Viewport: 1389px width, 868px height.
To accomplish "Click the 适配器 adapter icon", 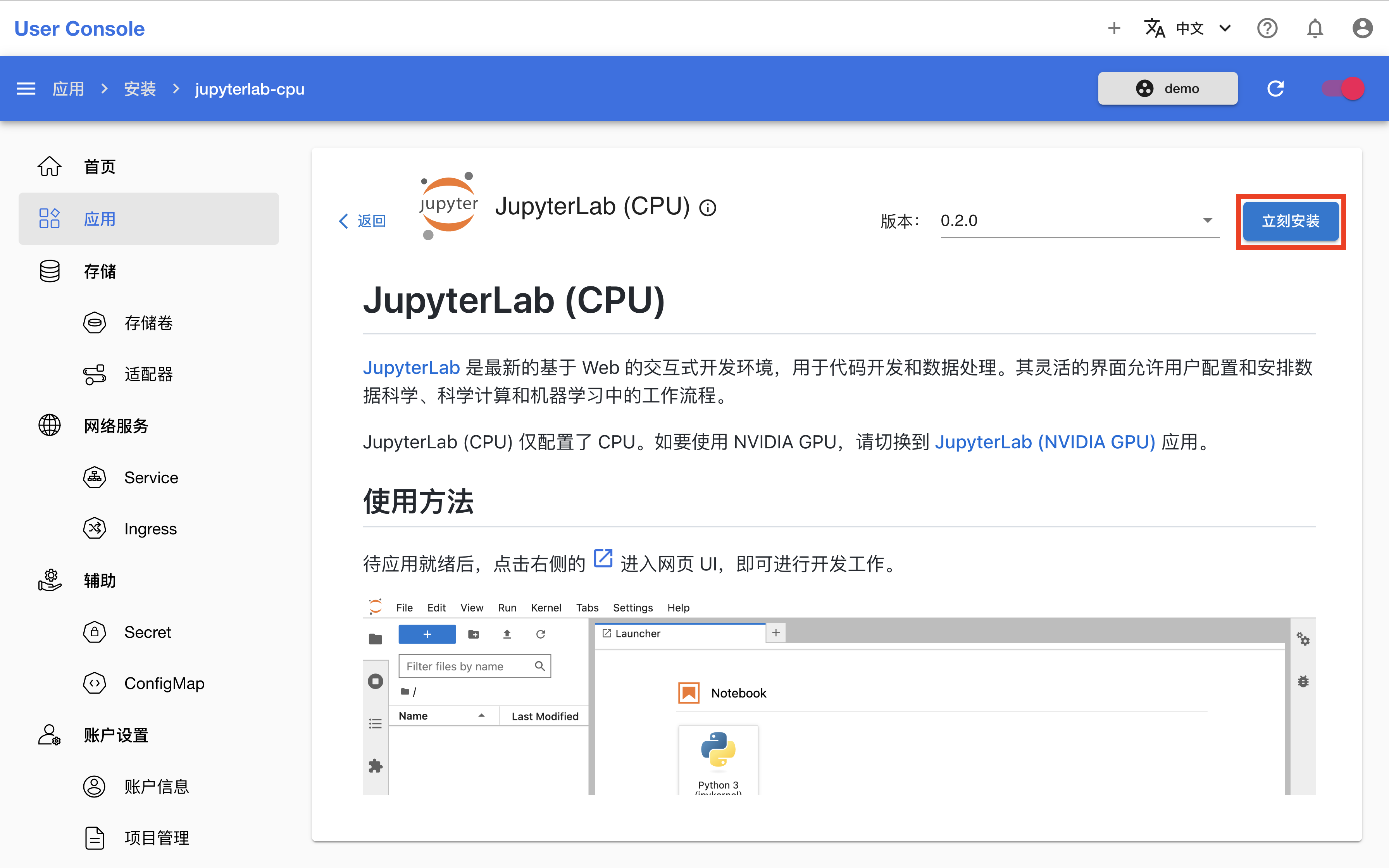I will click(x=95, y=374).
